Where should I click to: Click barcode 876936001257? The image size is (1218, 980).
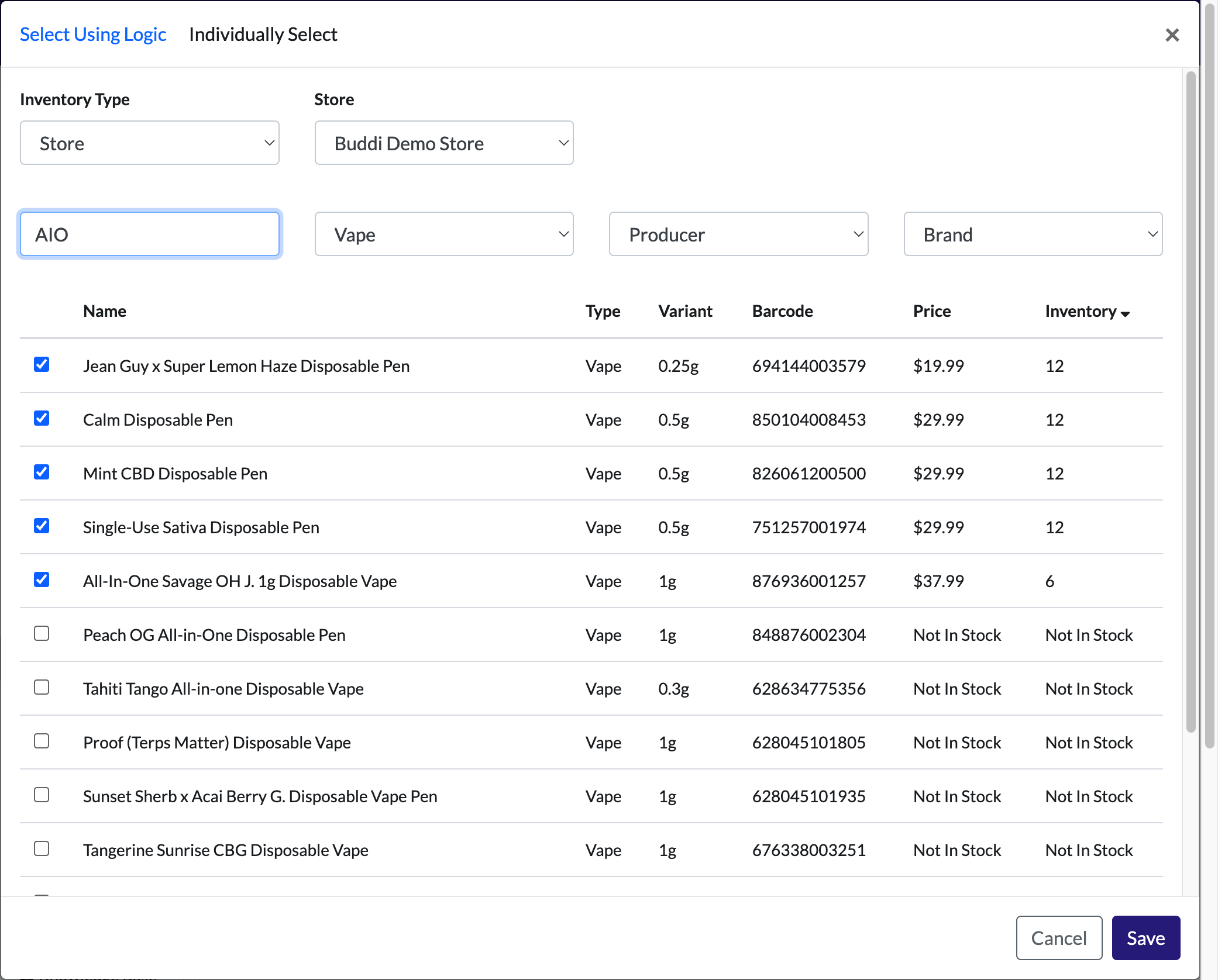[x=808, y=581]
